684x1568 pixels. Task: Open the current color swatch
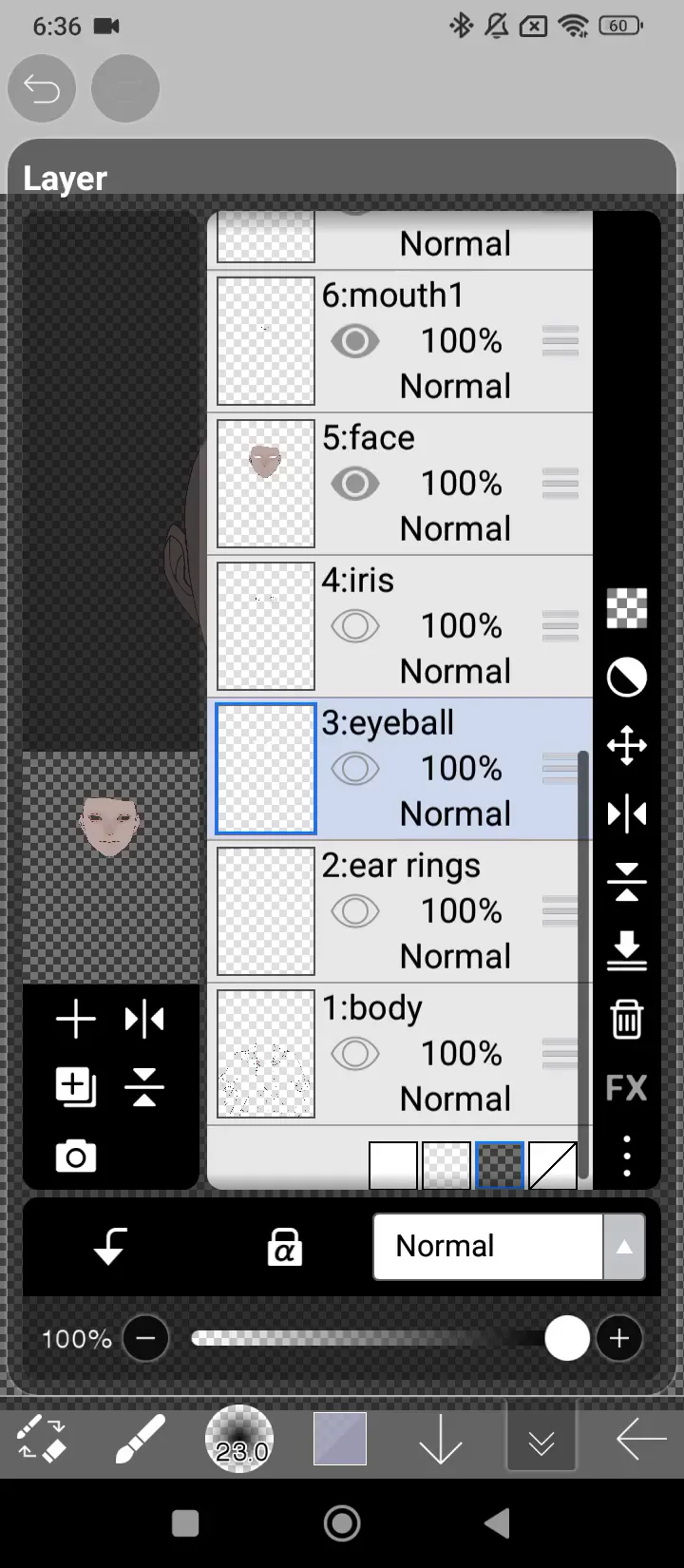point(340,1439)
